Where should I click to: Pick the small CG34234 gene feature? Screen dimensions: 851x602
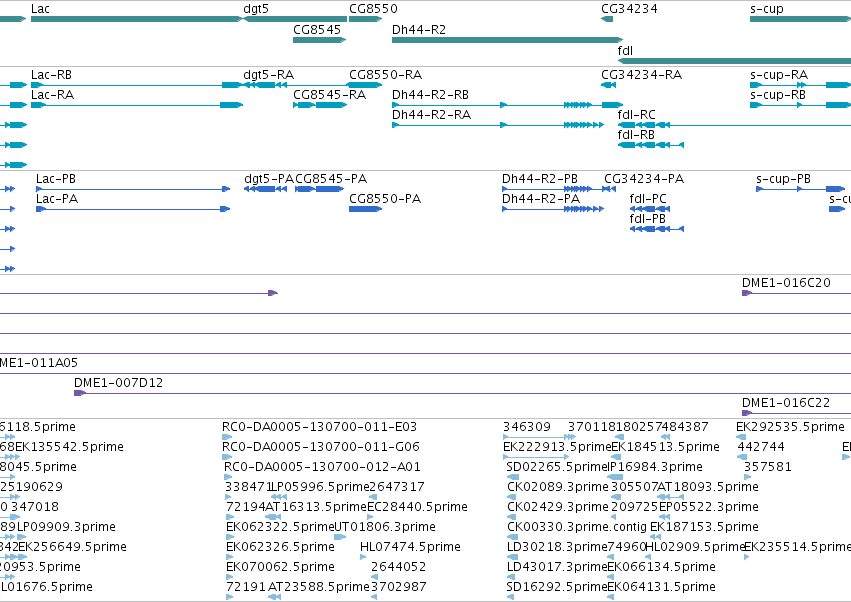point(607,19)
